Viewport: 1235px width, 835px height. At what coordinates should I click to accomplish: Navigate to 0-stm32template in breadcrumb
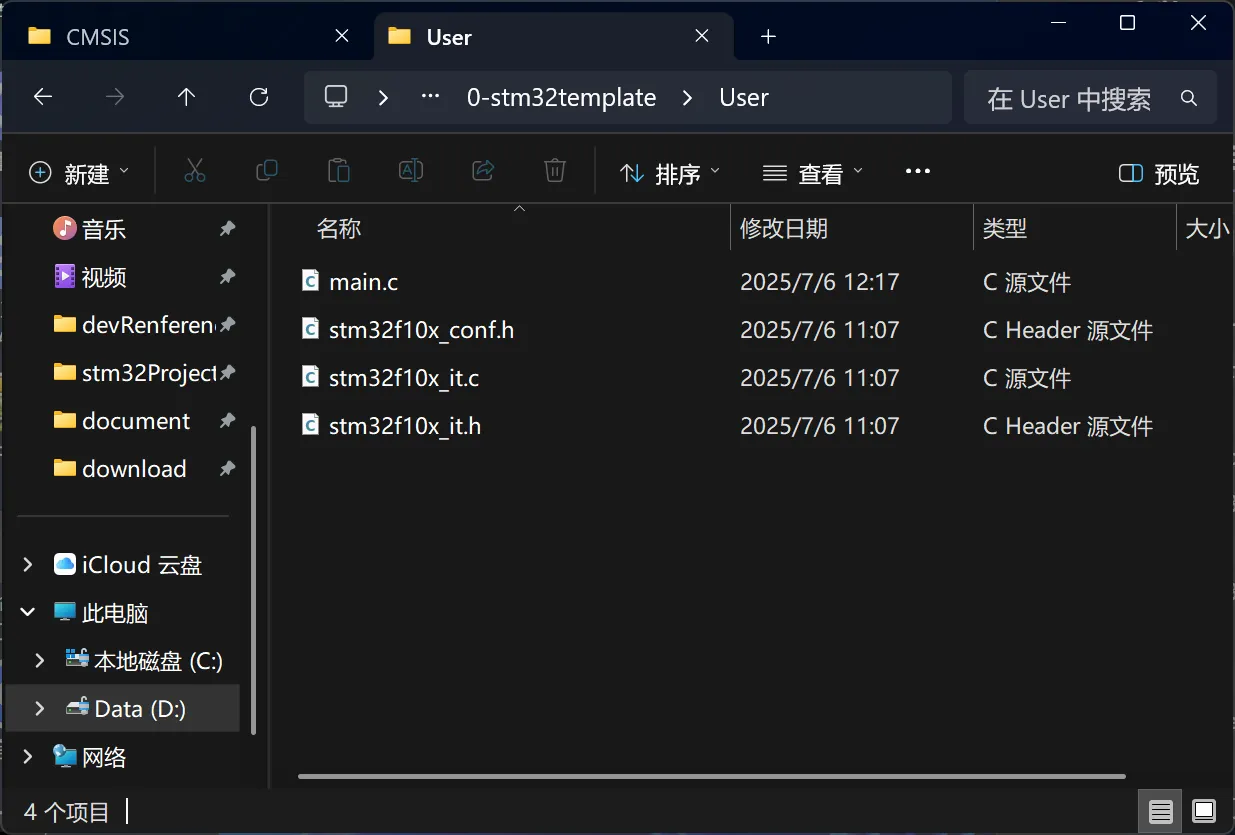(562, 98)
